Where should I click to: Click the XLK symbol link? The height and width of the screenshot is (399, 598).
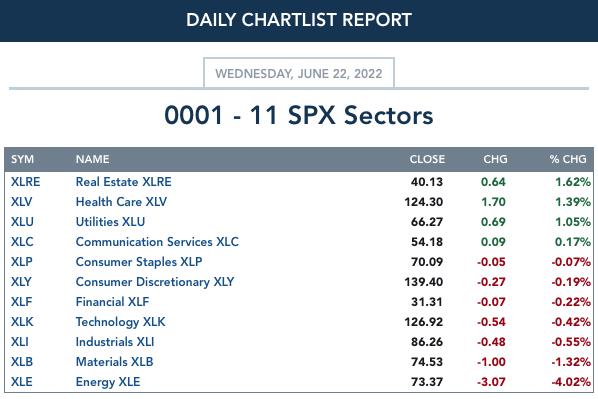tap(22, 322)
